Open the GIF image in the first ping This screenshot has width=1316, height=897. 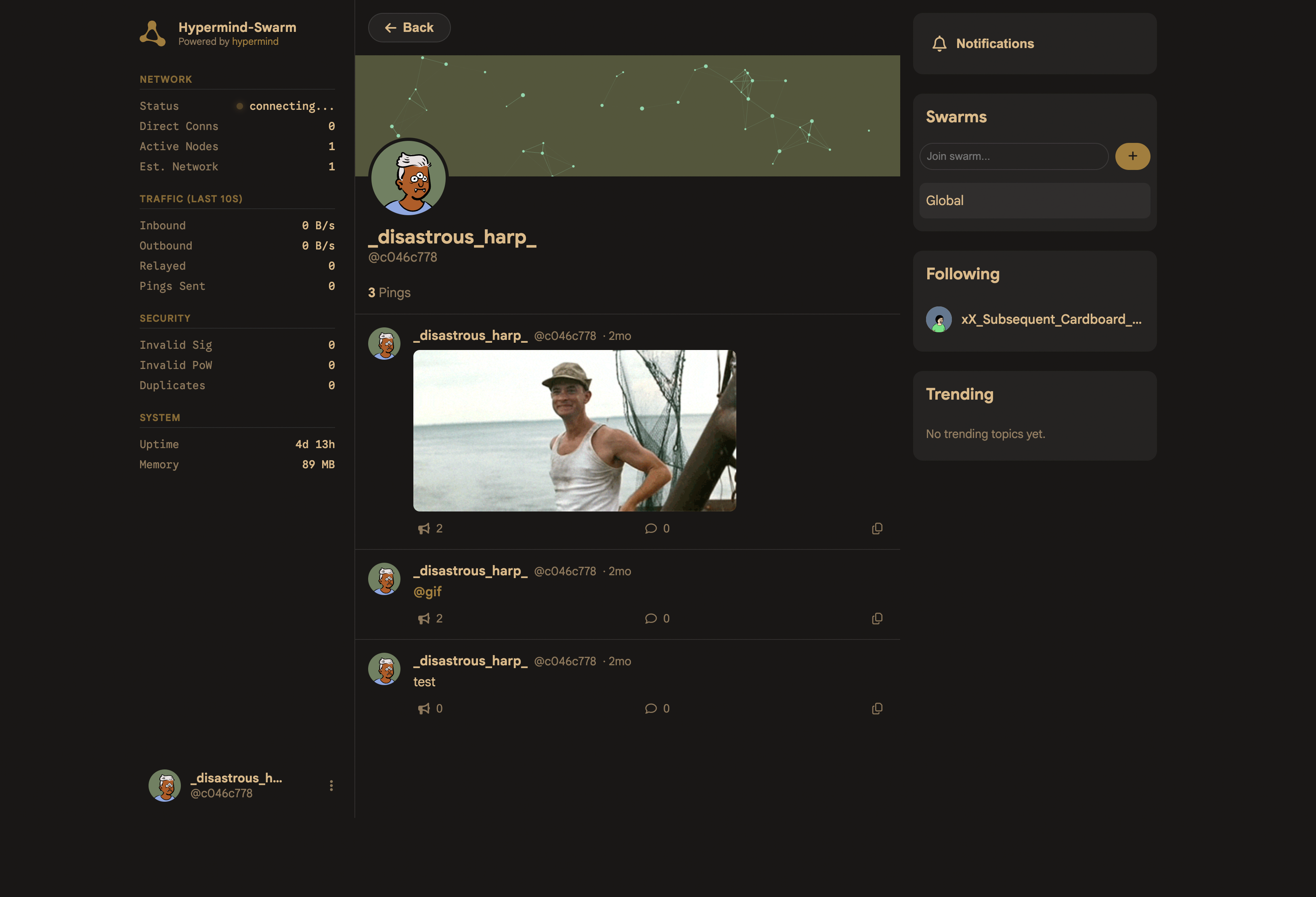click(x=574, y=430)
